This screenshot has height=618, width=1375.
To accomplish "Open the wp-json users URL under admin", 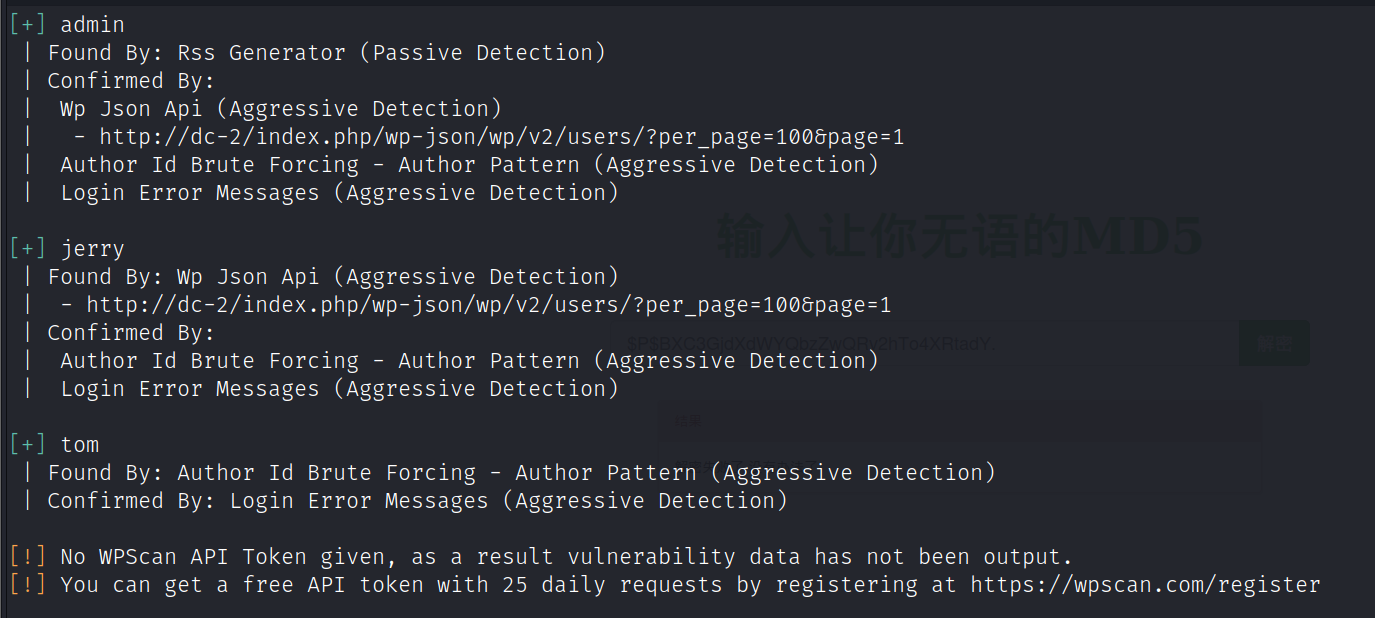I will pyautogui.click(x=501, y=137).
